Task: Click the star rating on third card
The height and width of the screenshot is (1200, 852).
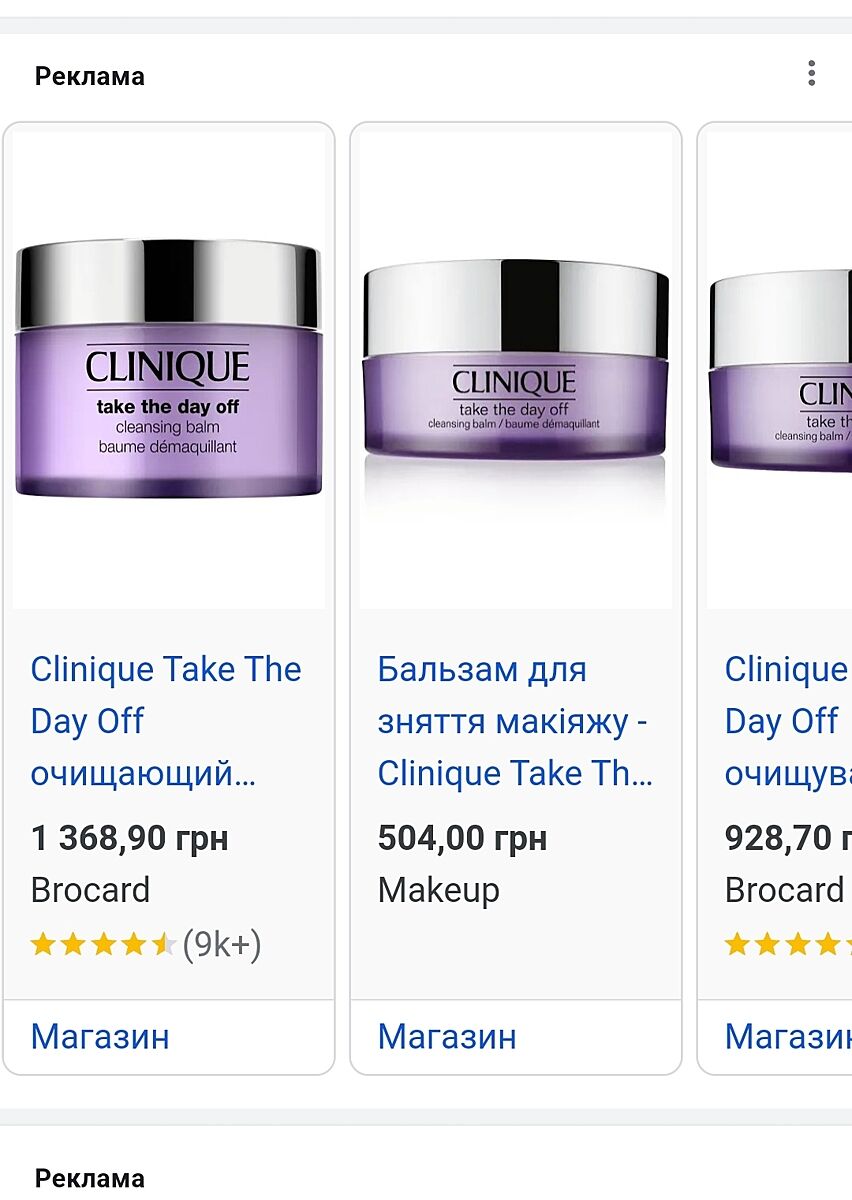Action: point(788,944)
